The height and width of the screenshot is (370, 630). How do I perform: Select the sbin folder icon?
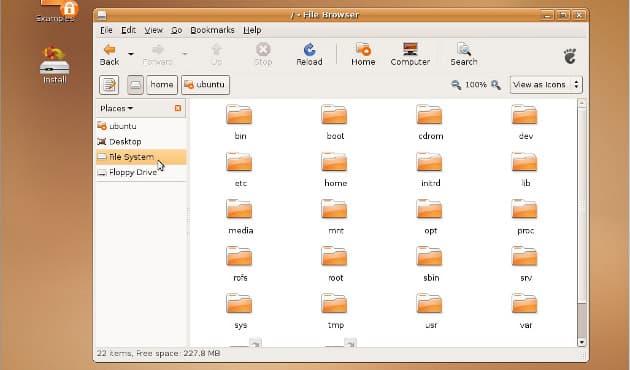point(430,256)
